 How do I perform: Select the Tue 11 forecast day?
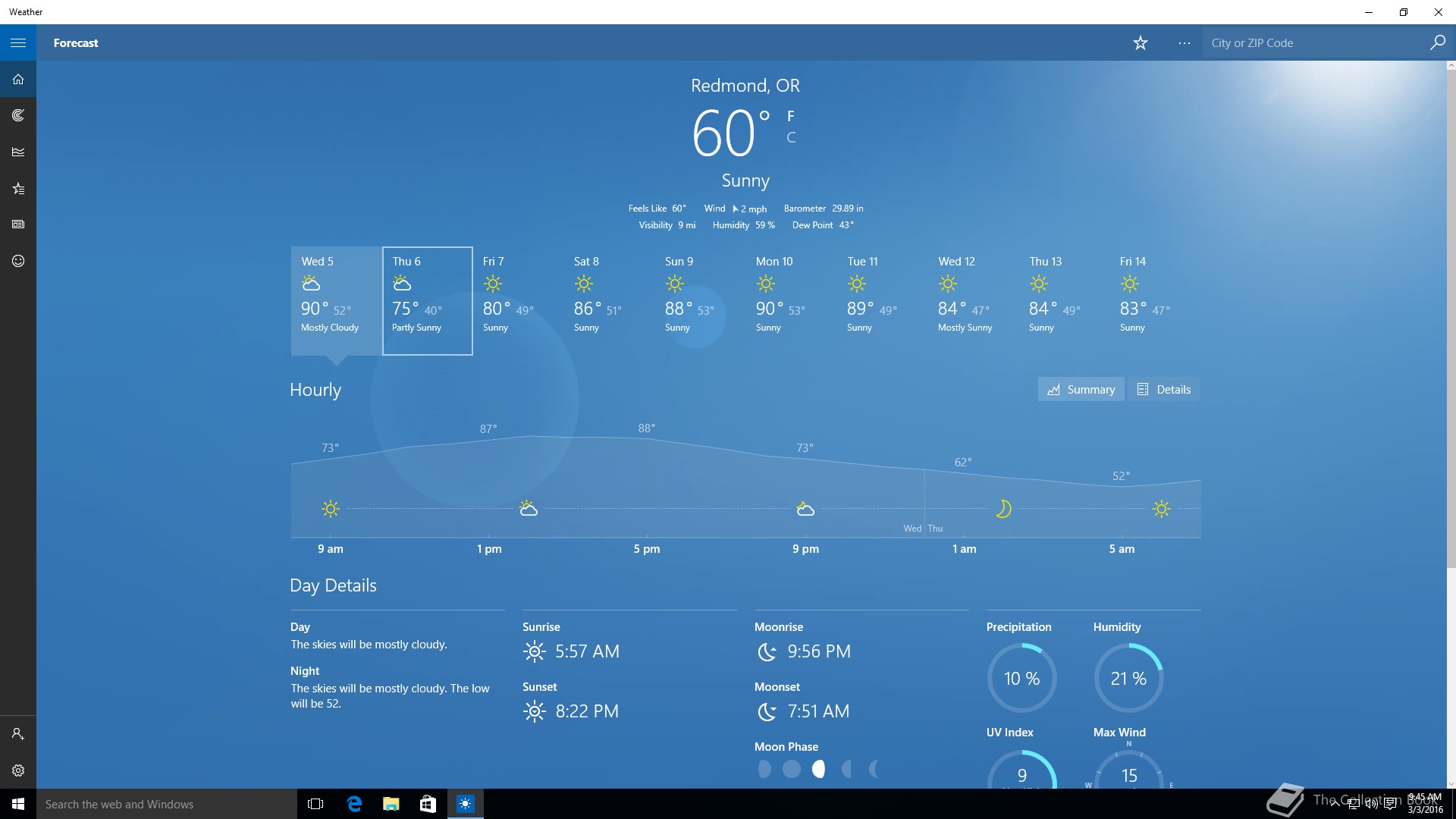pos(882,300)
